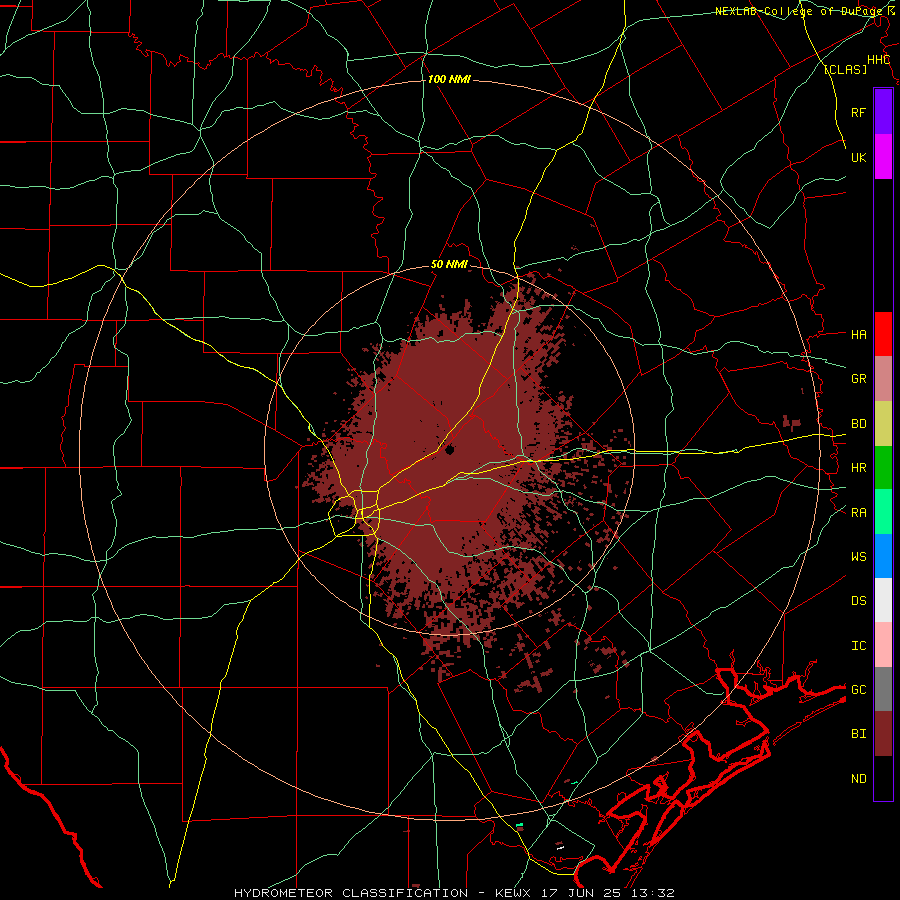The height and width of the screenshot is (900, 900).
Task: Click the 13:32 timestamp
Action: tap(653, 893)
